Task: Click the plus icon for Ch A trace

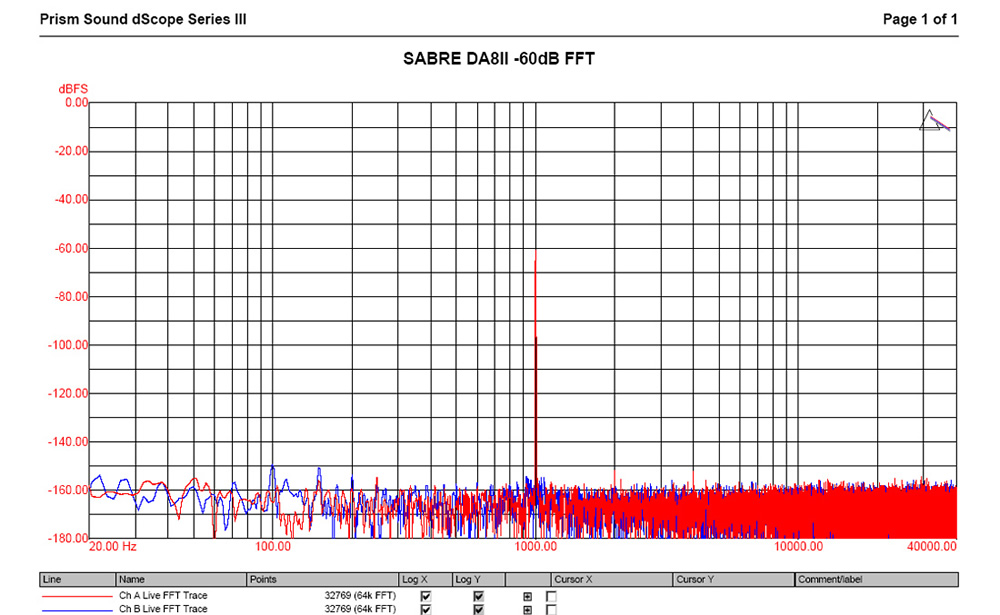Action: (527, 596)
